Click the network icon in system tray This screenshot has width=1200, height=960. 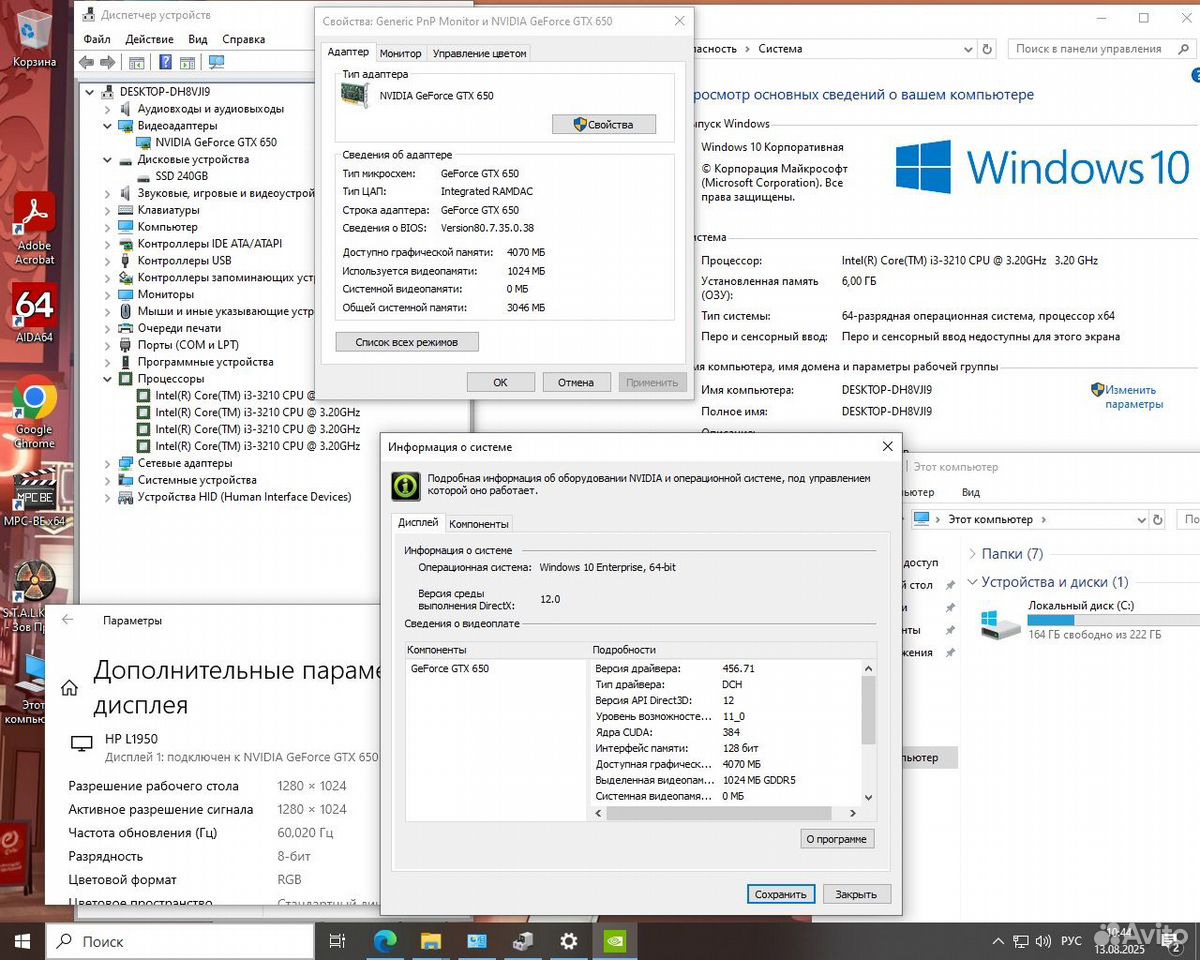[1021, 941]
